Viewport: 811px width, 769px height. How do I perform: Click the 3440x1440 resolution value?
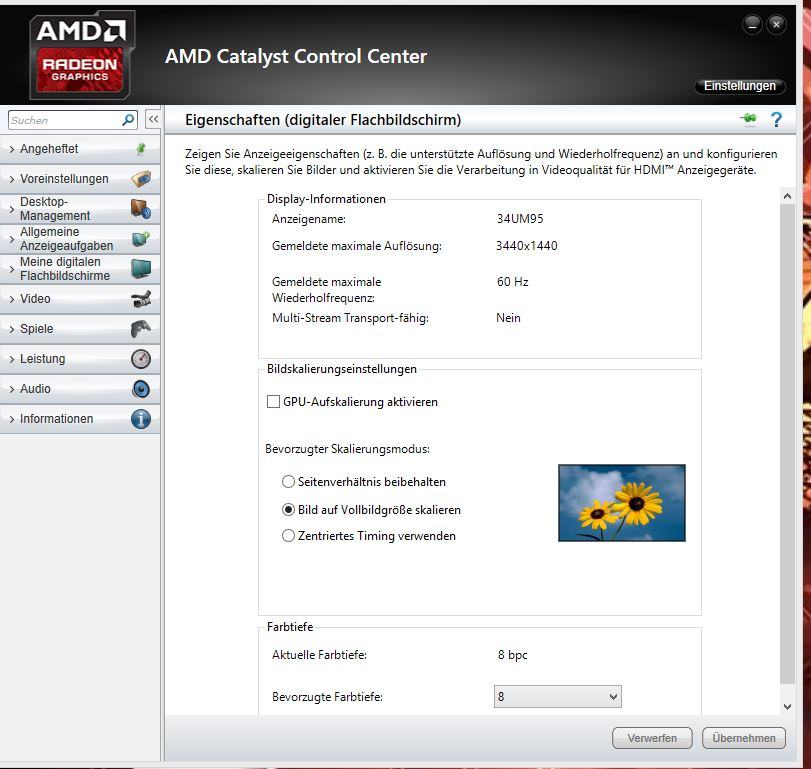pyautogui.click(x=527, y=246)
